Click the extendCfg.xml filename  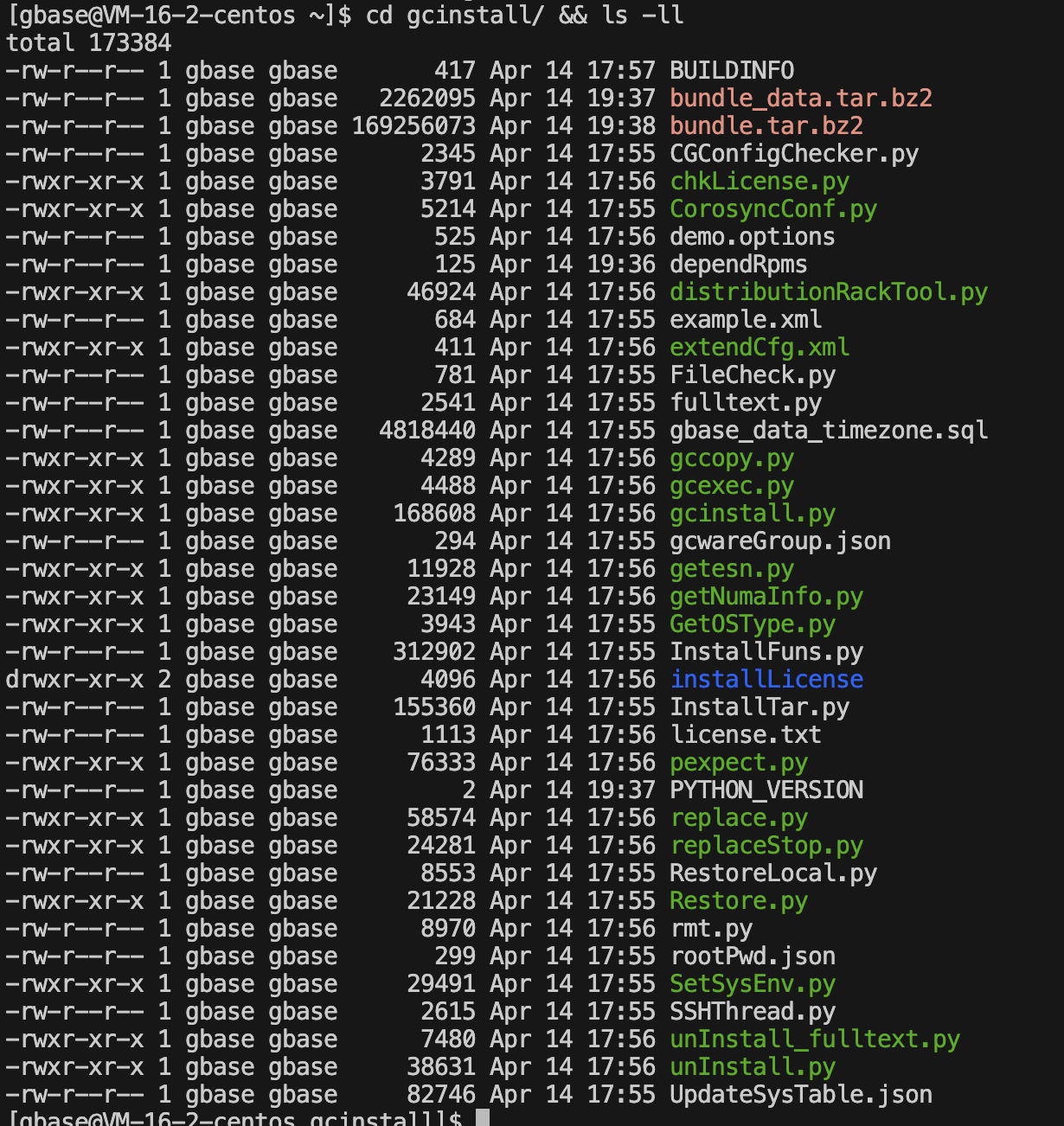tap(760, 348)
